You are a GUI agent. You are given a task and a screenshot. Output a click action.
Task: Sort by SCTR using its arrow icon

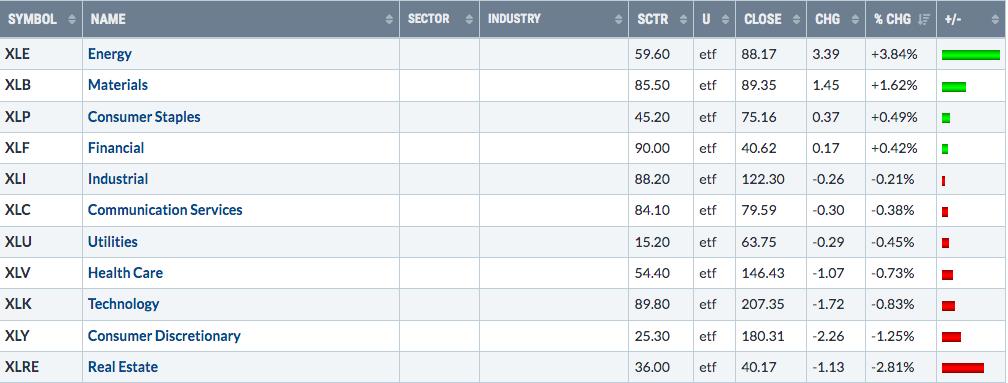(683, 19)
